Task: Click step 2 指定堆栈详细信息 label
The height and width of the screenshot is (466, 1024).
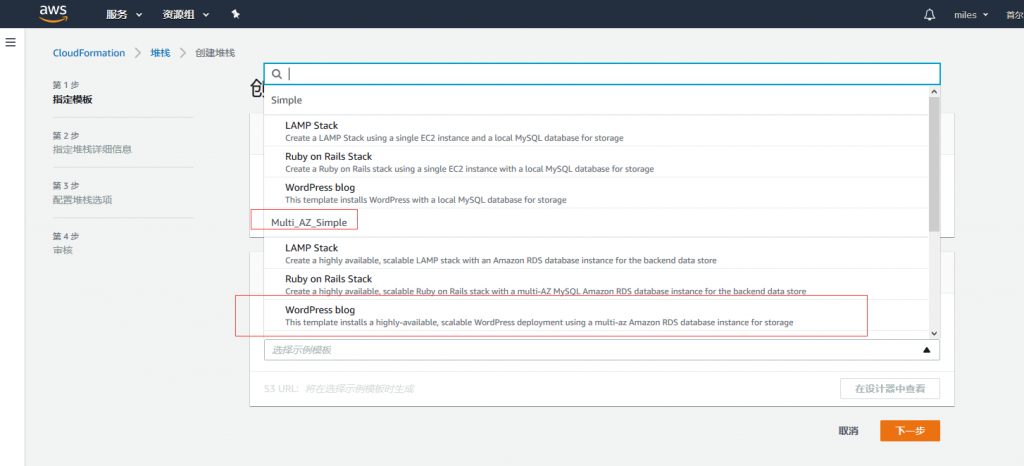Action: tap(92, 149)
